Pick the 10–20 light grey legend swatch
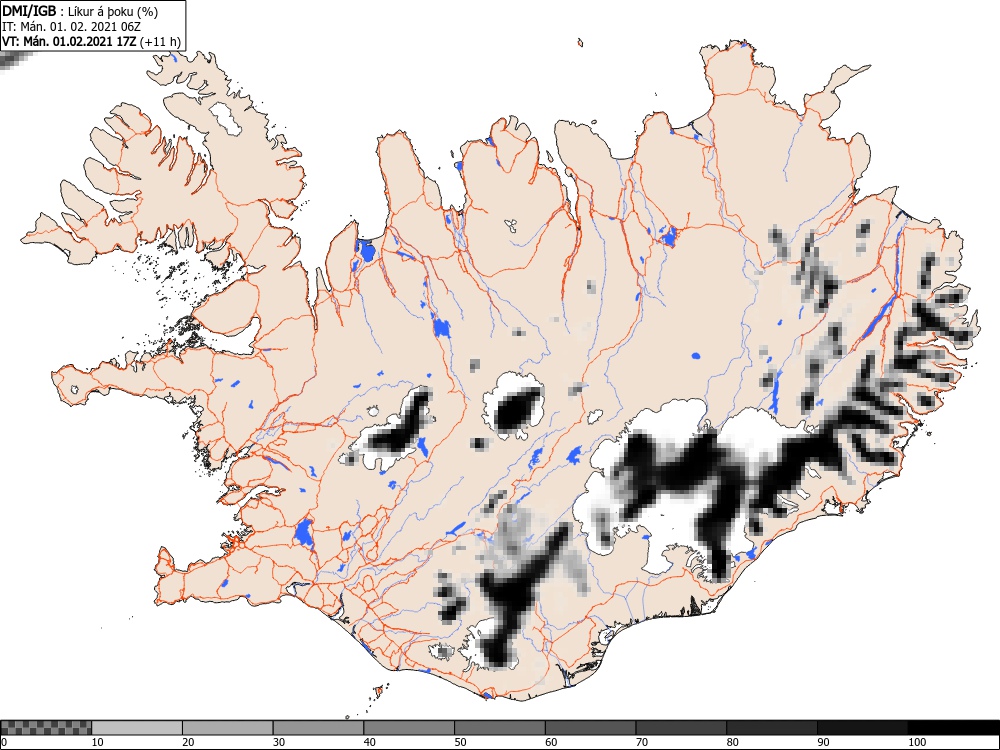This screenshot has height=750, width=1000. (137, 728)
